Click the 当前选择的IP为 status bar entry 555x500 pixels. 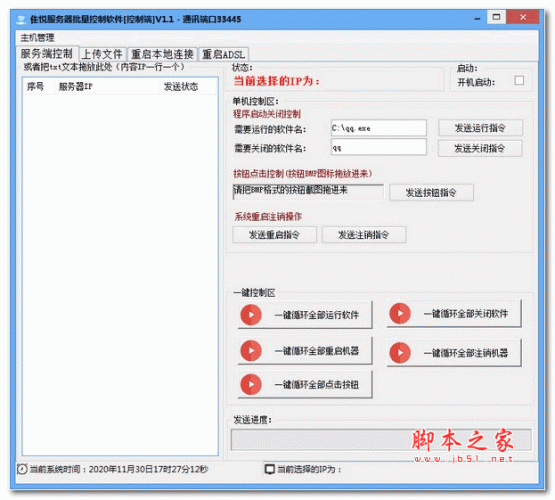309,469
